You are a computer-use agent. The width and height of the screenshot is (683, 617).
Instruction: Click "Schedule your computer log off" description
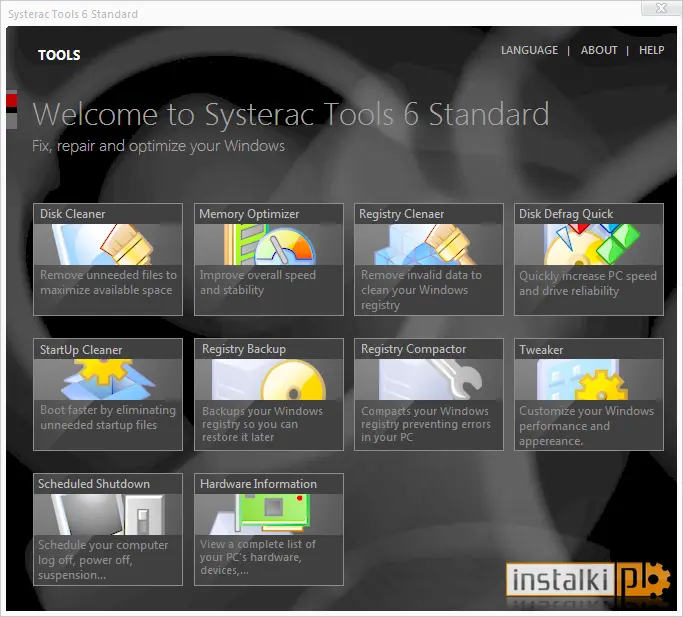click(103, 560)
